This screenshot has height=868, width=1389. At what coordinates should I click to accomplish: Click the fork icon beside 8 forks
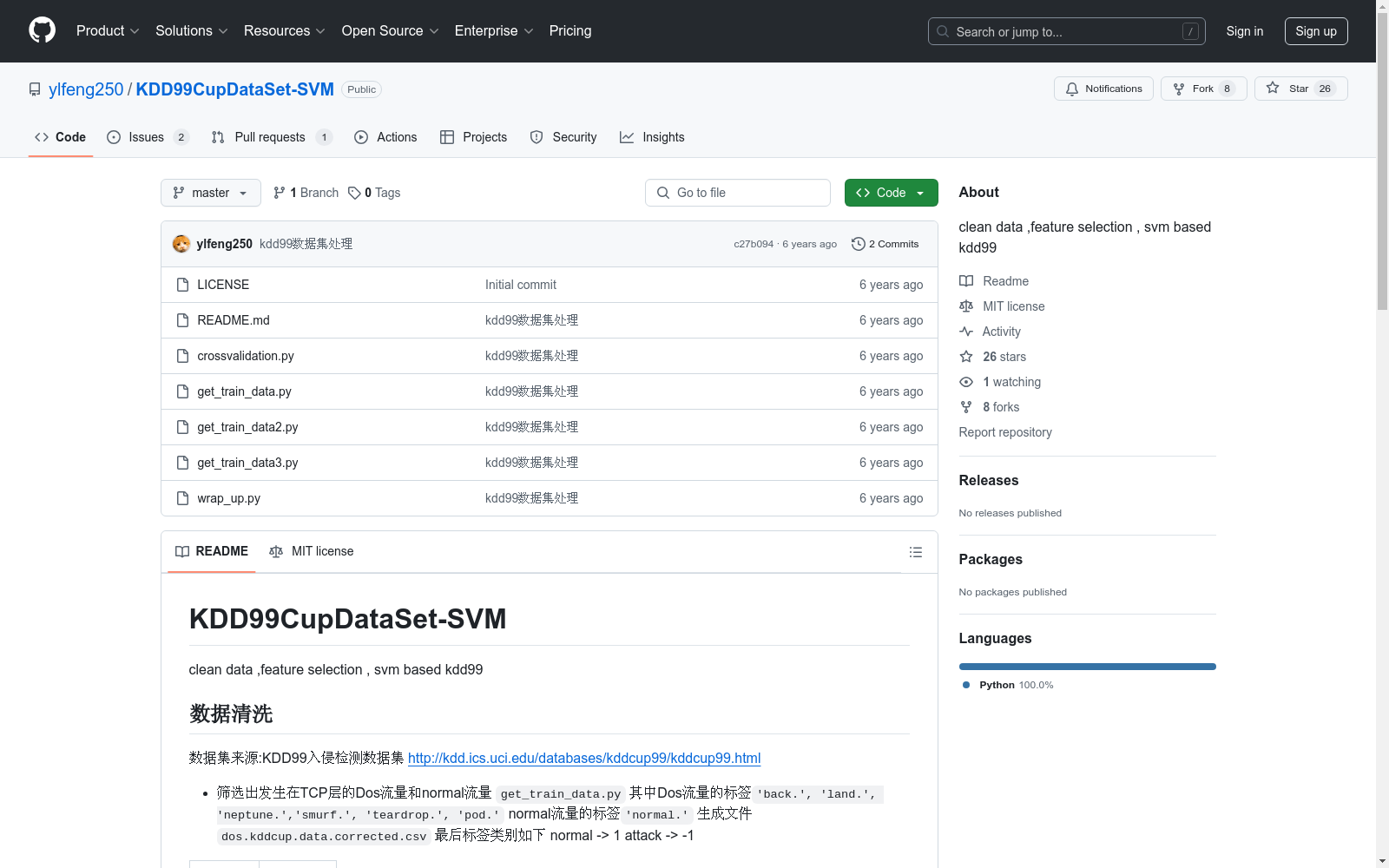(x=966, y=407)
